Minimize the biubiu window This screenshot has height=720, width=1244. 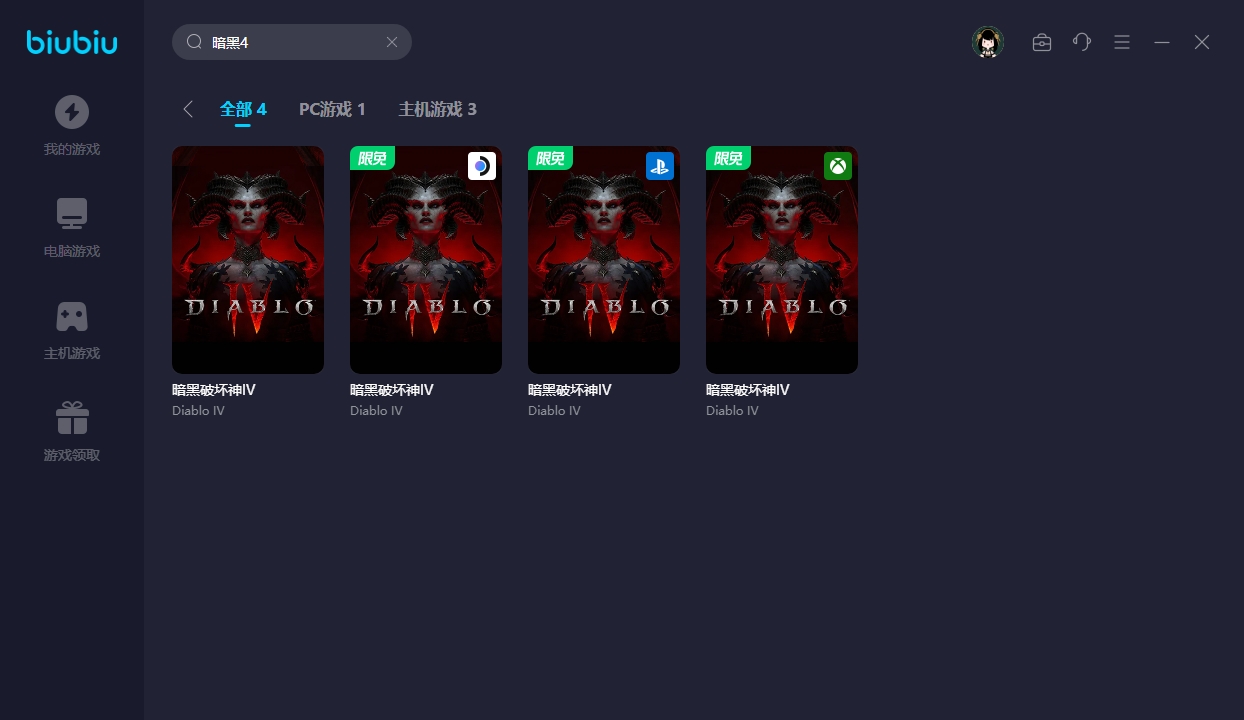click(x=1162, y=42)
